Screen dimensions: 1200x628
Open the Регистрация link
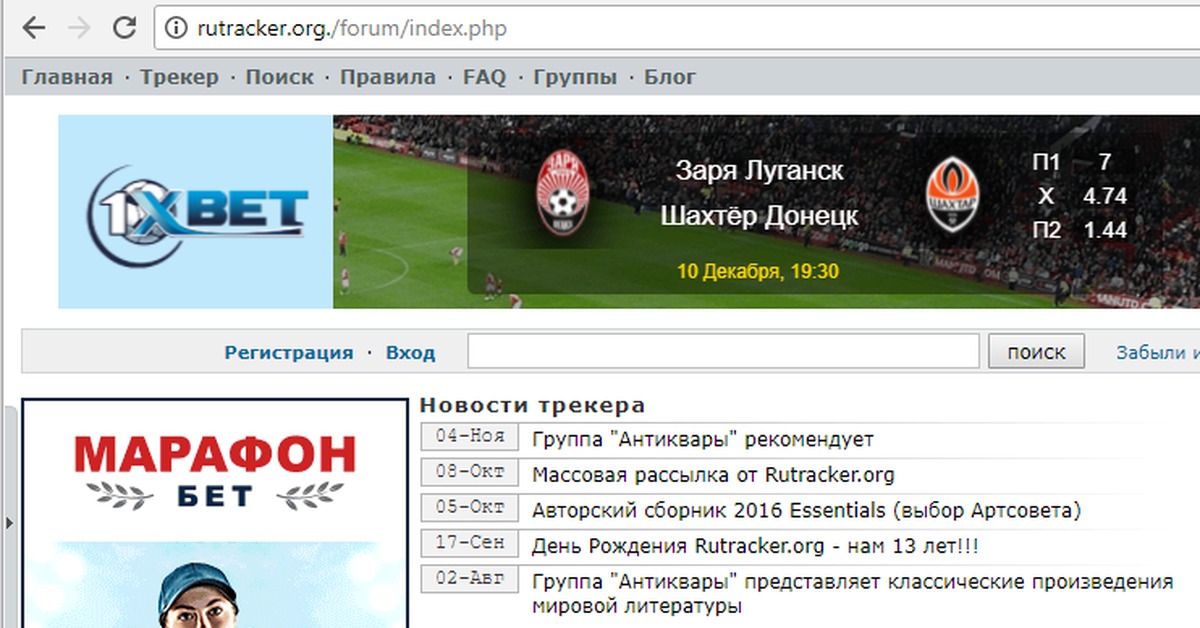pos(289,352)
